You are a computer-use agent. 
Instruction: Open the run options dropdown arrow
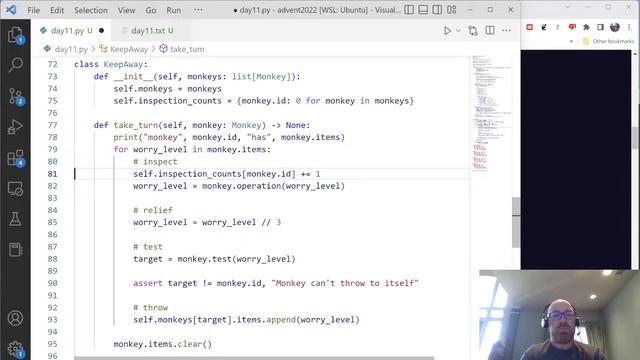pyautogui.click(x=458, y=31)
